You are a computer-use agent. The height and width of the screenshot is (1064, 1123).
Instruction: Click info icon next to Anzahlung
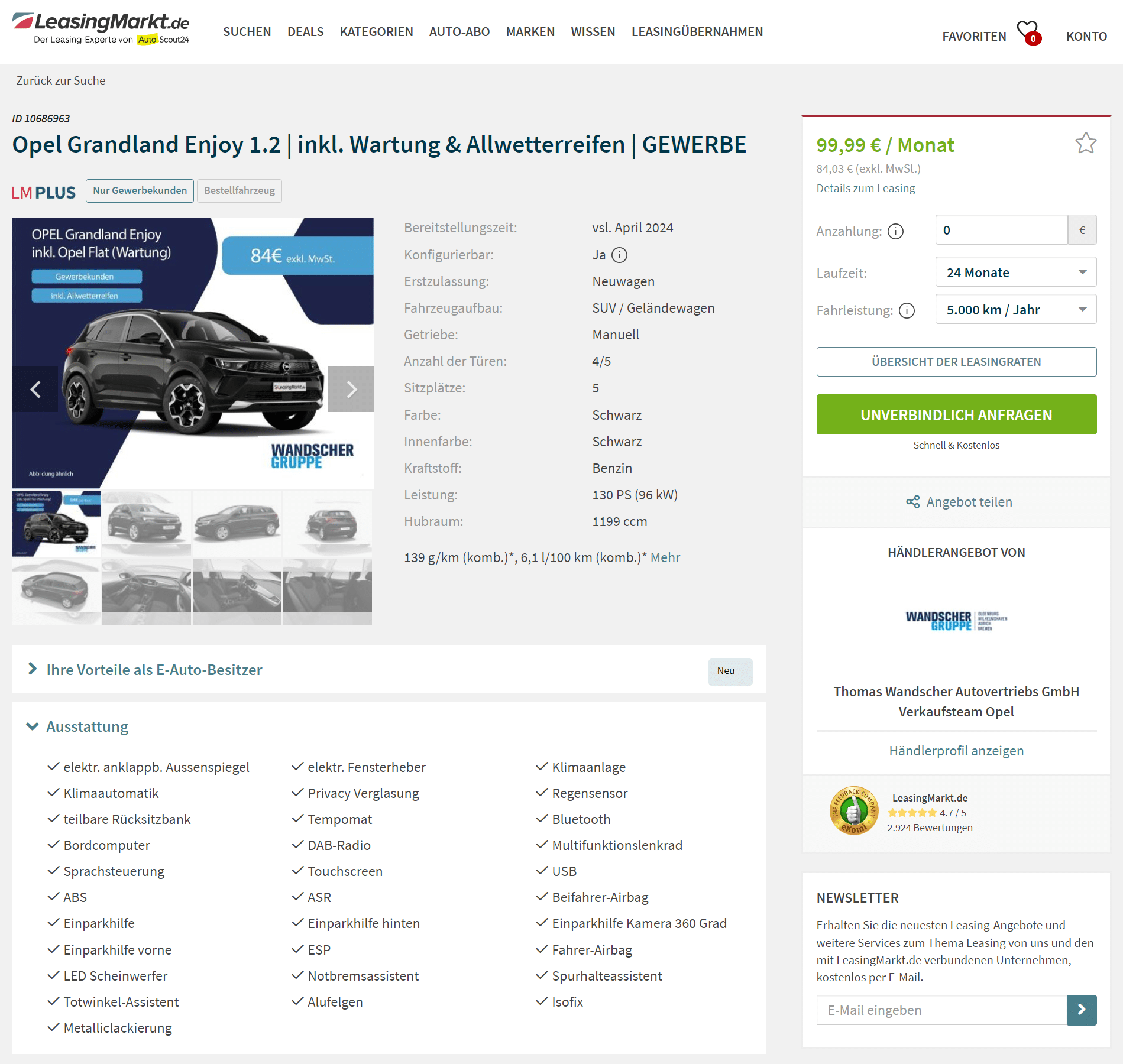coord(896,231)
